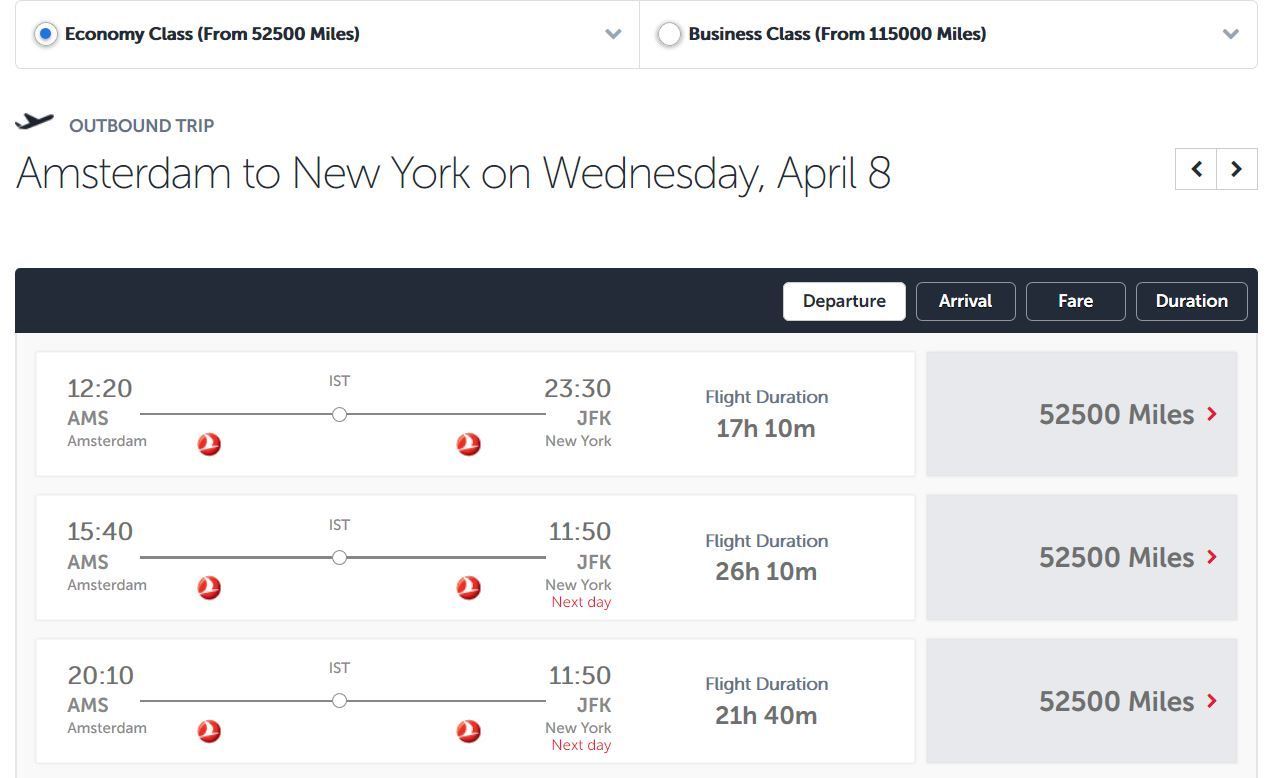Expand the Economy Class details chevron
Image resolution: width=1280 pixels, height=778 pixels.
[x=613, y=34]
